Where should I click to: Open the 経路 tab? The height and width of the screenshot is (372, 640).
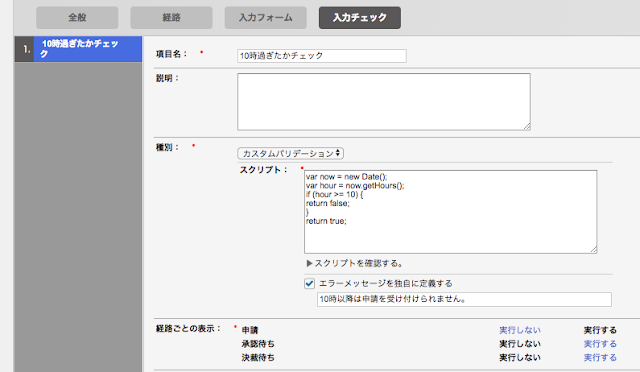coord(171,18)
